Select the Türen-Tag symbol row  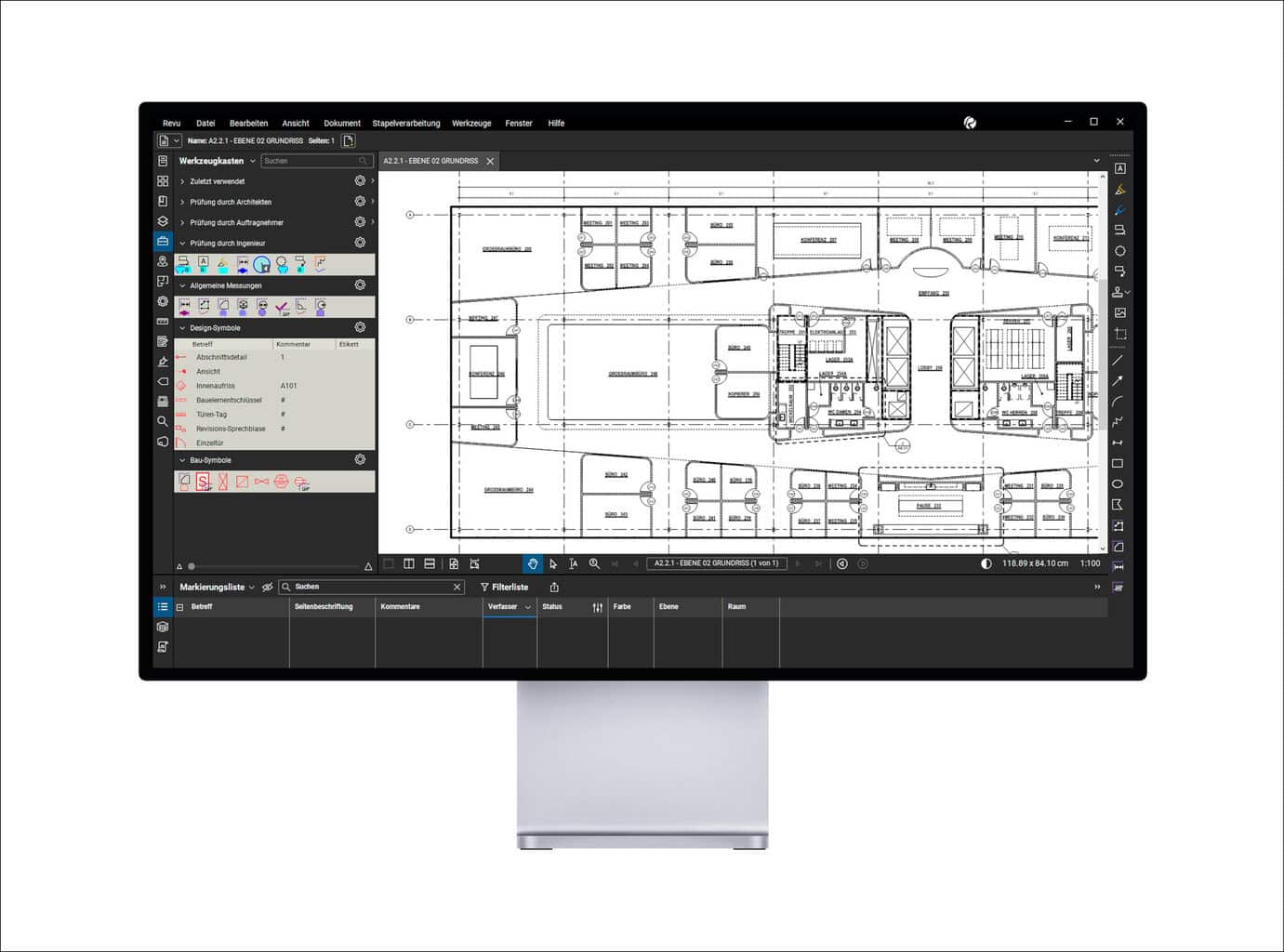(x=212, y=415)
